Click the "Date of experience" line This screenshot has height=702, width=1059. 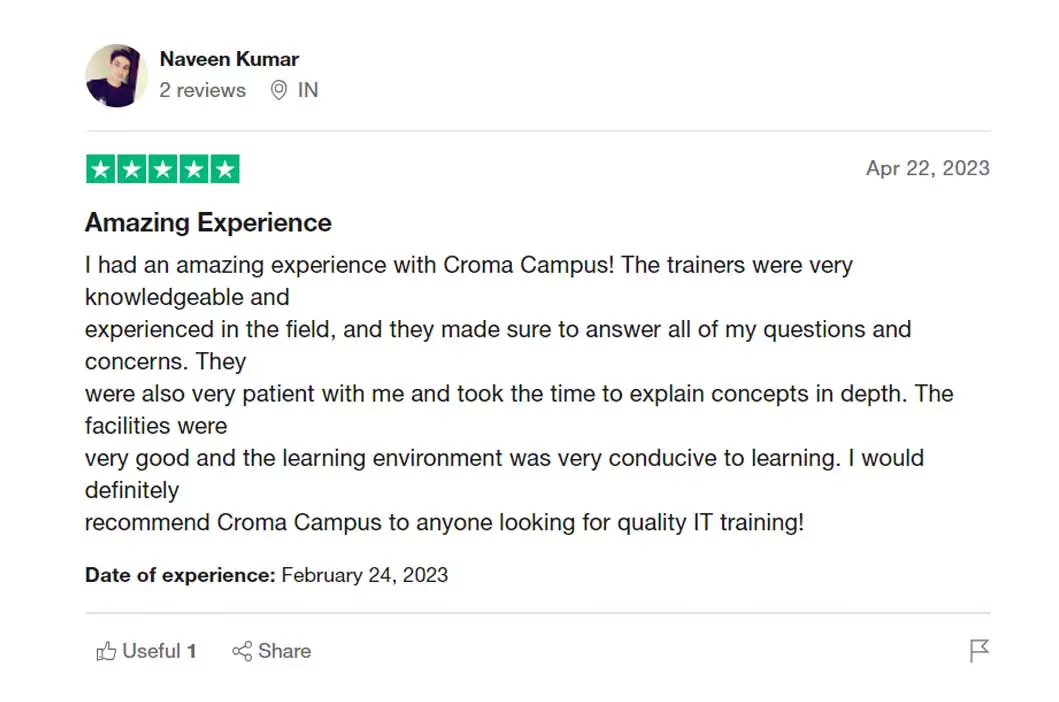point(266,575)
